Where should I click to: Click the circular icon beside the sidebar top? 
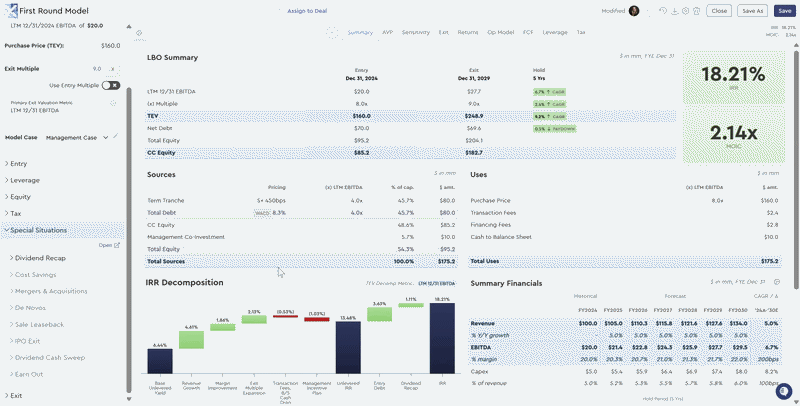[x=139, y=33]
